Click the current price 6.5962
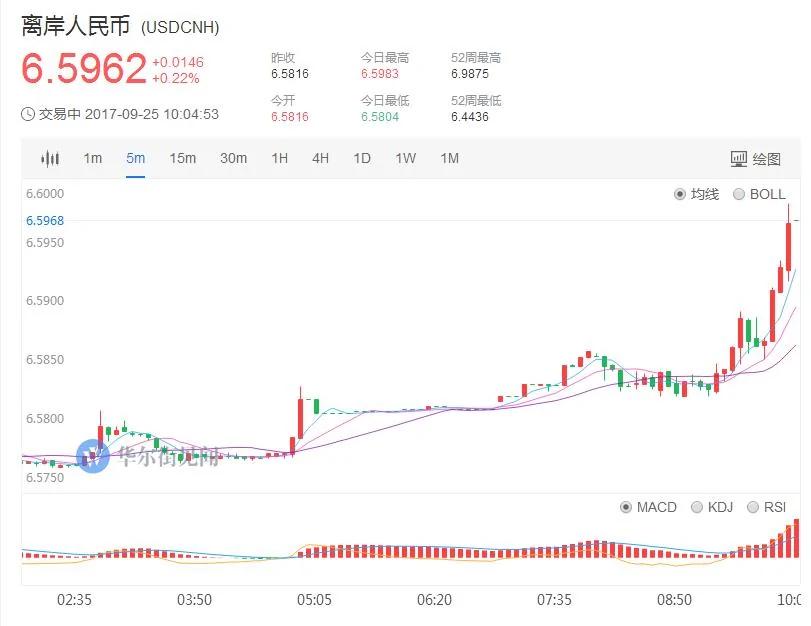Viewport: 811px width, 626px height. (x=84, y=68)
